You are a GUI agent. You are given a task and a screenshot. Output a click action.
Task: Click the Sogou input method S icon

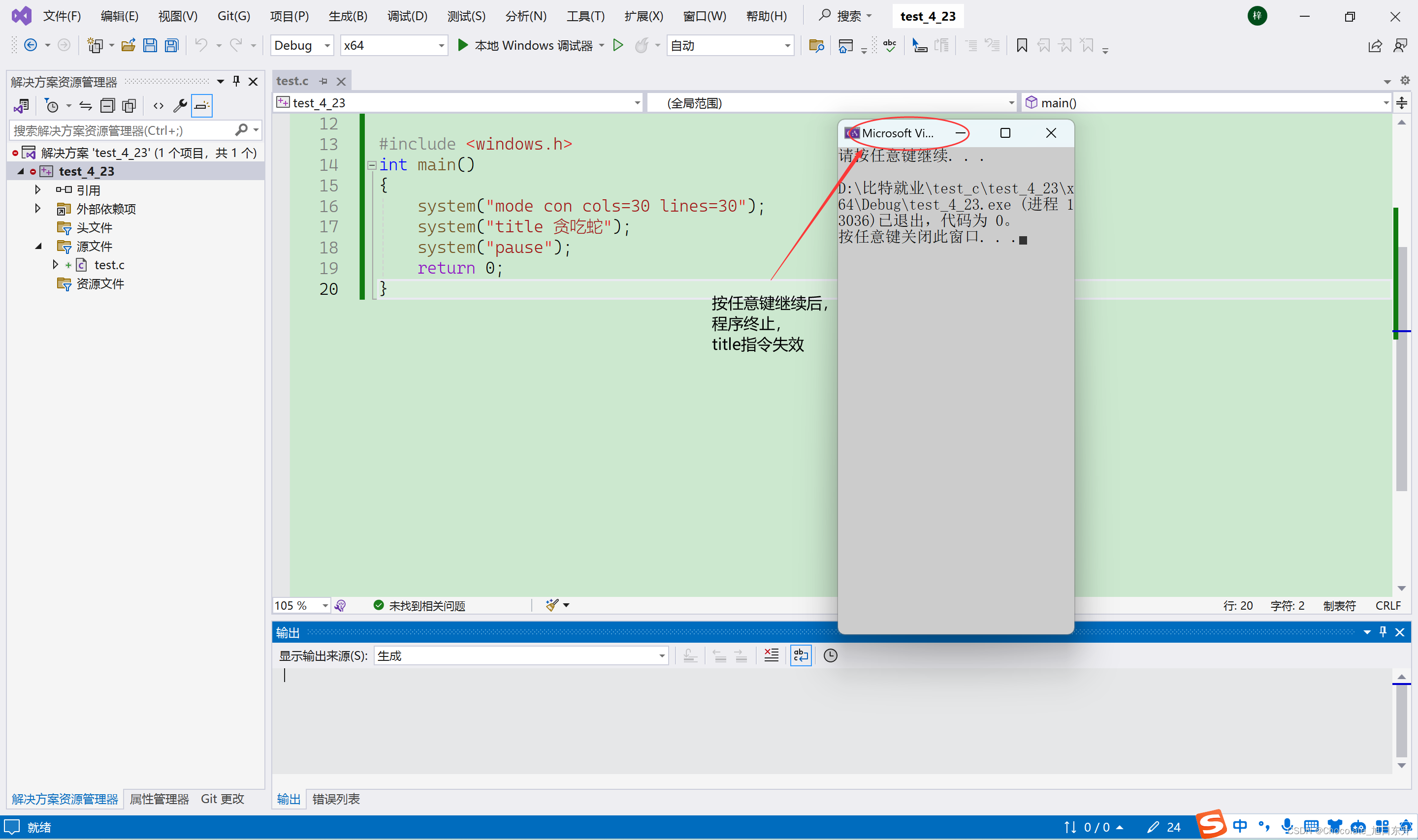[1211, 824]
